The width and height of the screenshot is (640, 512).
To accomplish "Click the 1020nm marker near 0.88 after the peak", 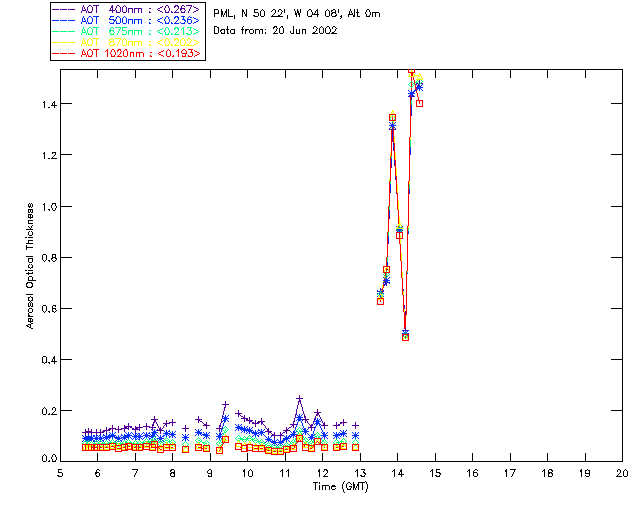I will [399, 235].
